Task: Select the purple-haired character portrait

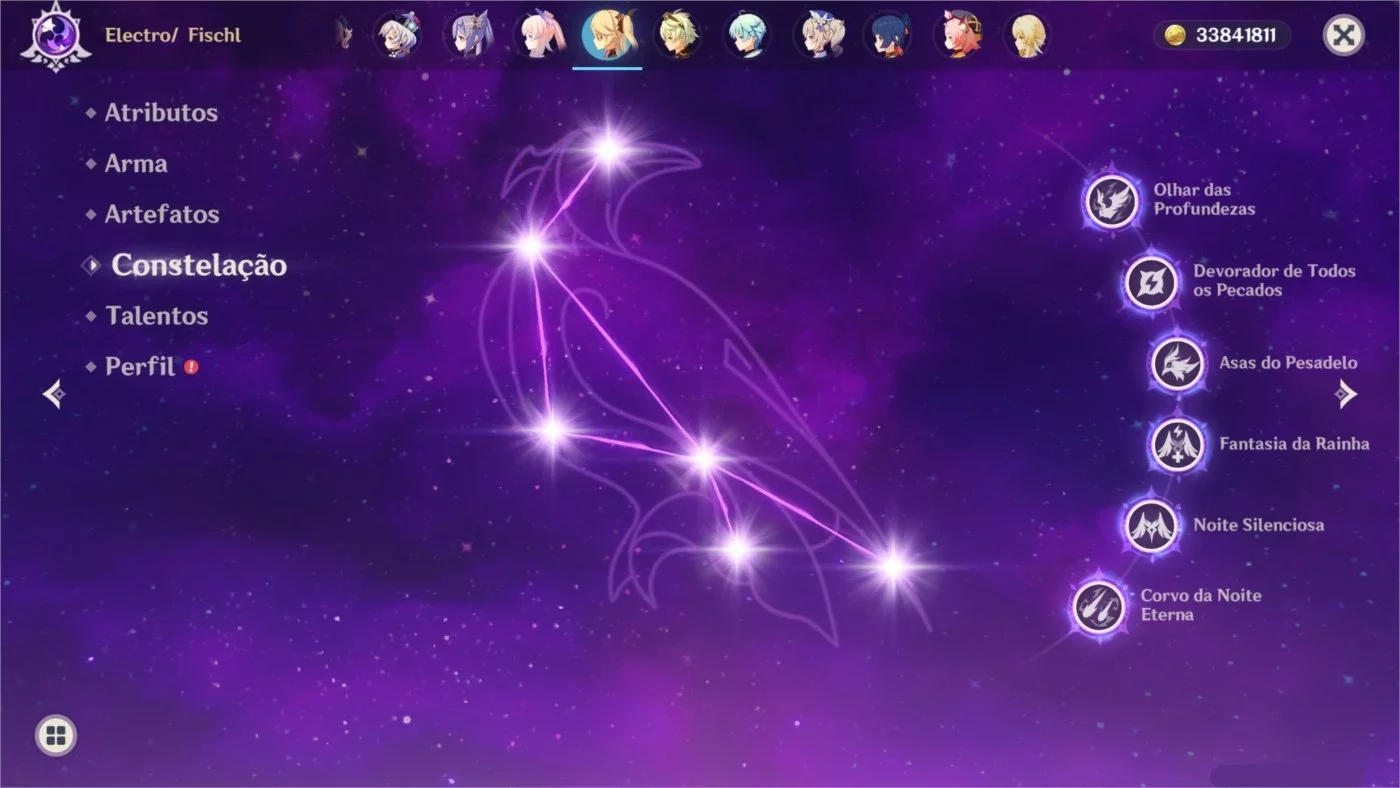Action: click(469, 35)
